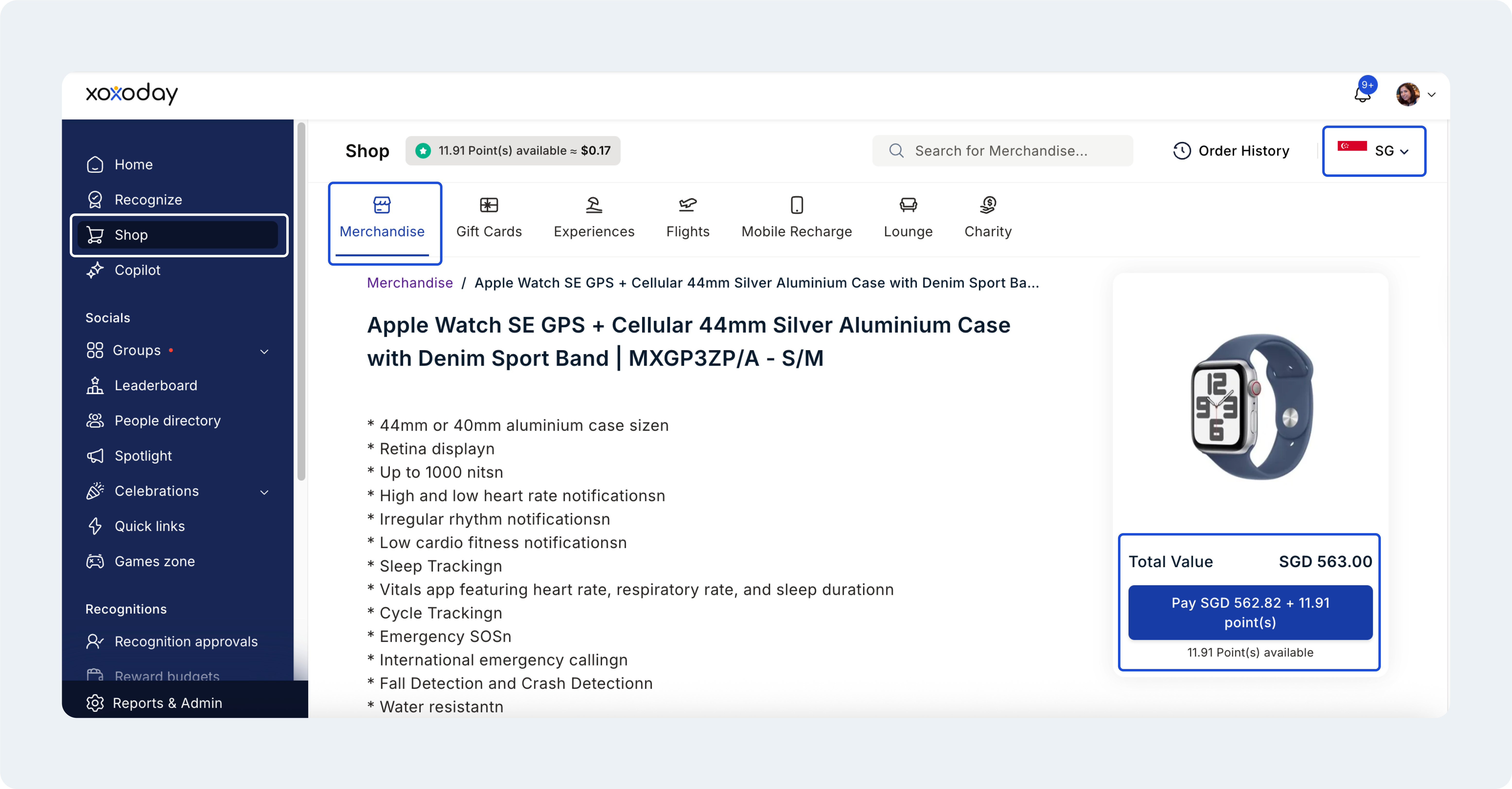Click the Groups grid icon
Image resolution: width=1512 pixels, height=789 pixels.
coord(95,350)
